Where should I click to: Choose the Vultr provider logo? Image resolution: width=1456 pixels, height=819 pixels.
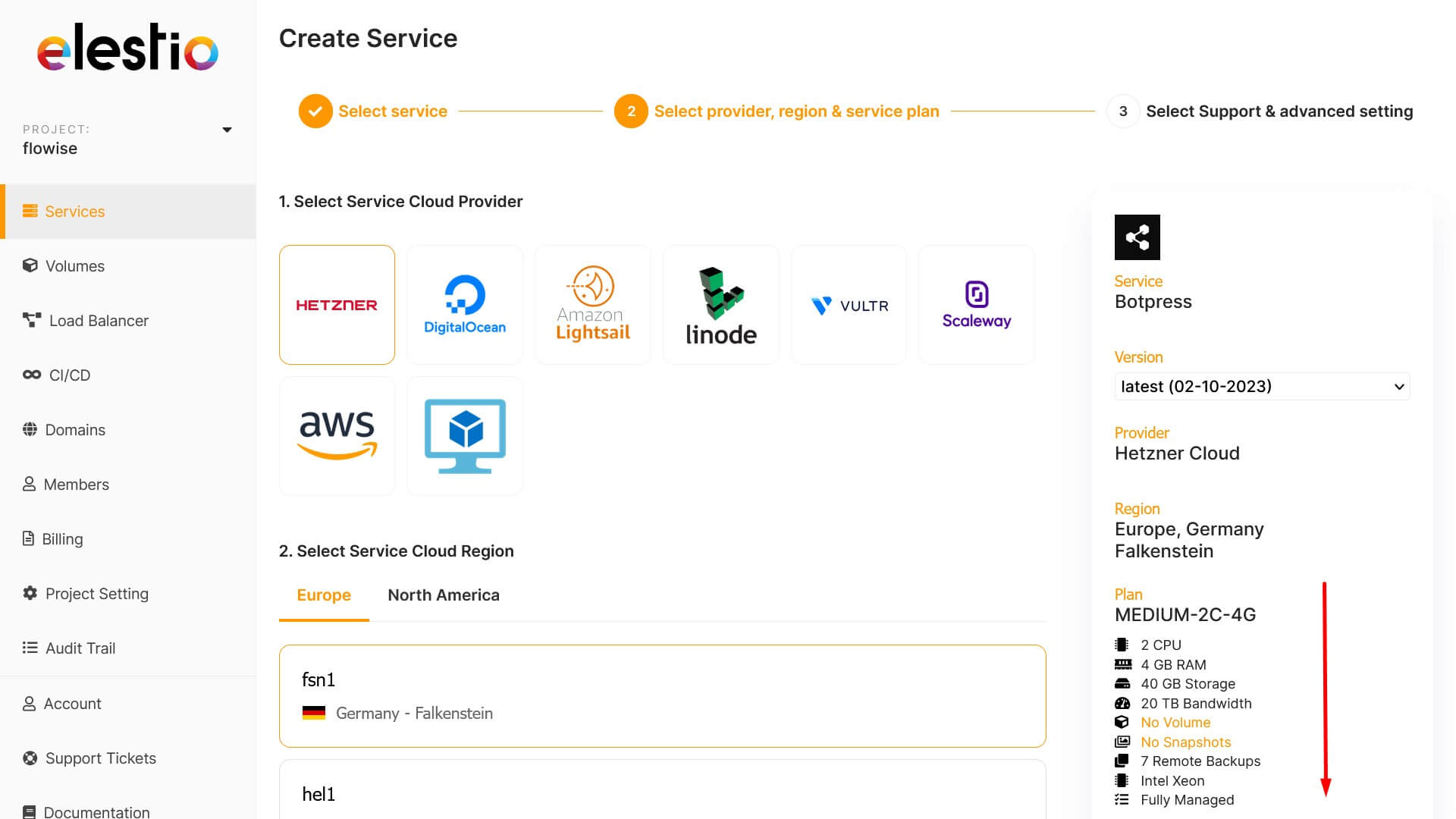coord(849,305)
